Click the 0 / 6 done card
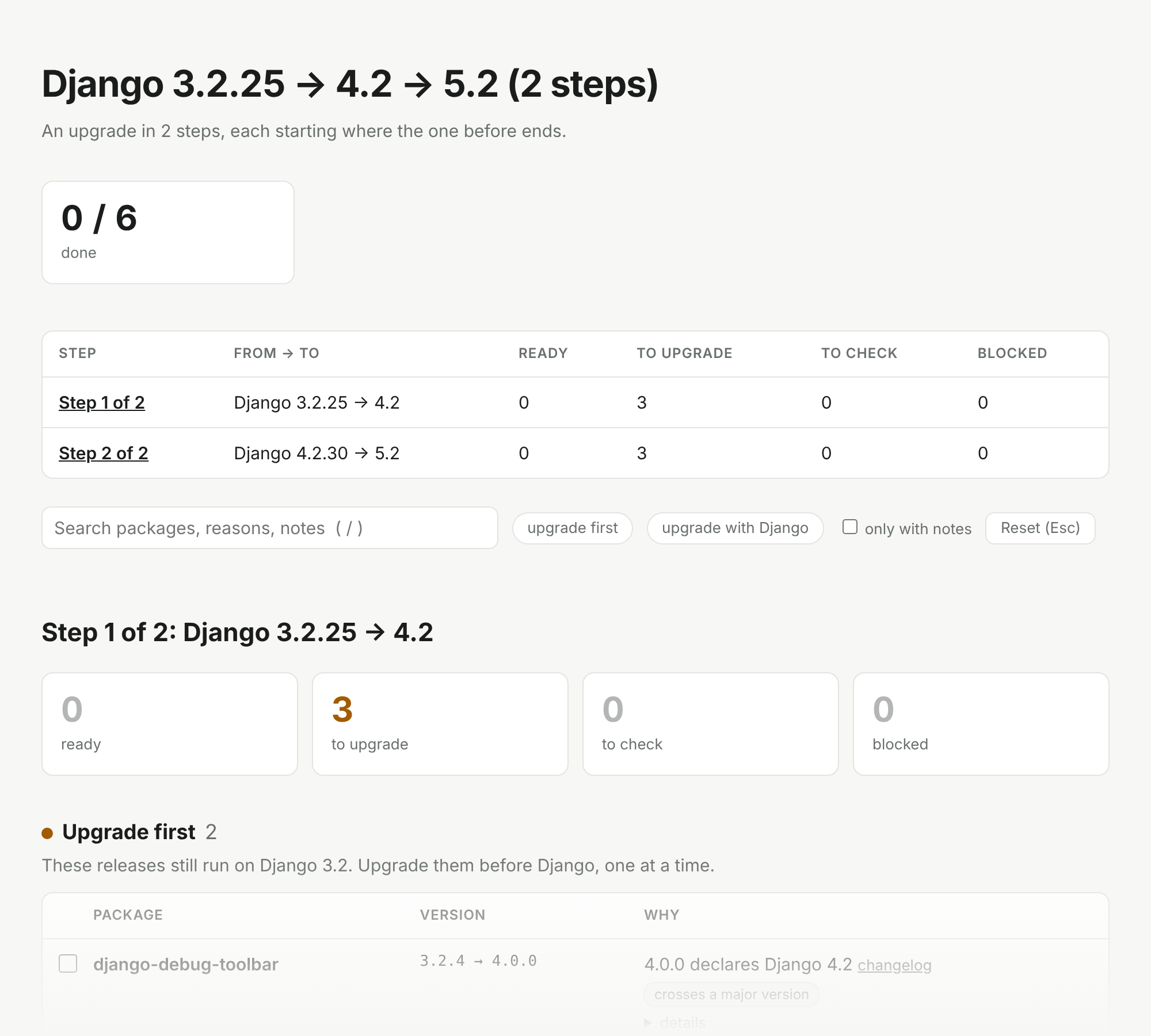This screenshot has height=1036, width=1151. [x=168, y=233]
